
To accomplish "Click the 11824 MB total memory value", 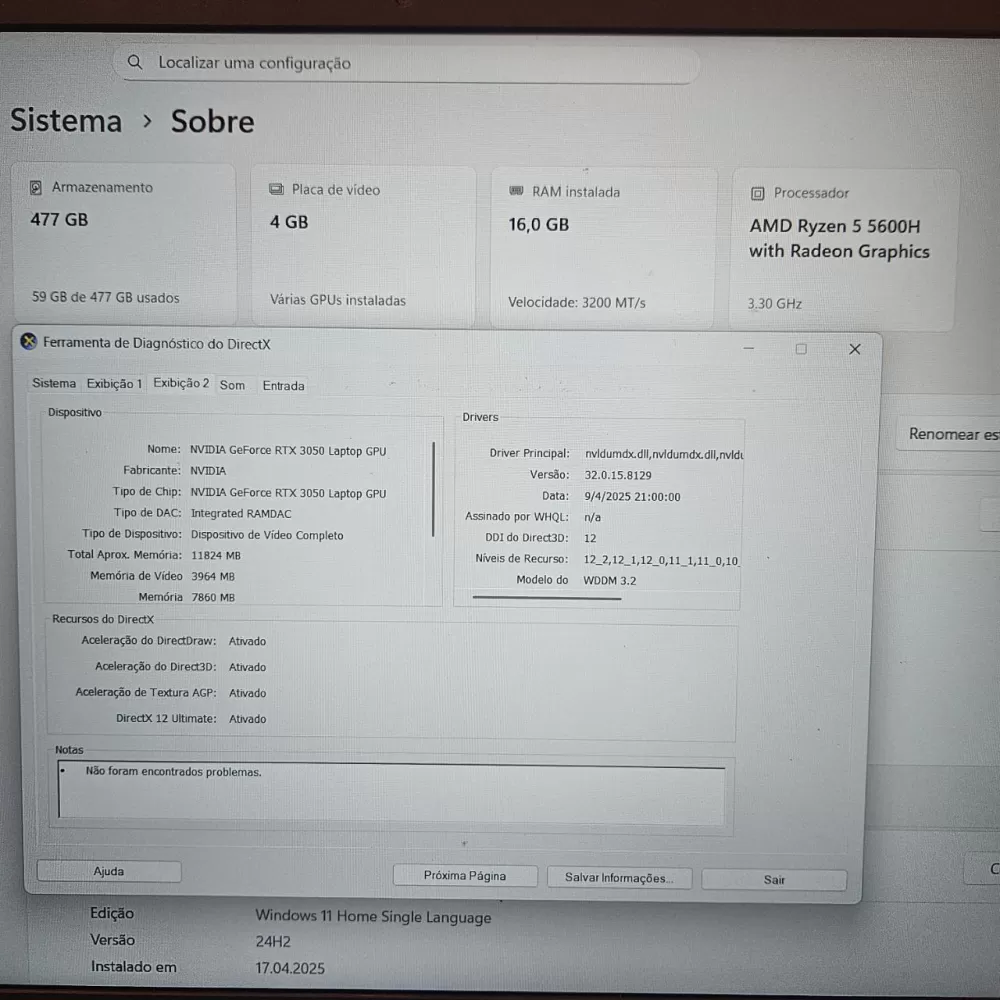I will (x=216, y=555).
